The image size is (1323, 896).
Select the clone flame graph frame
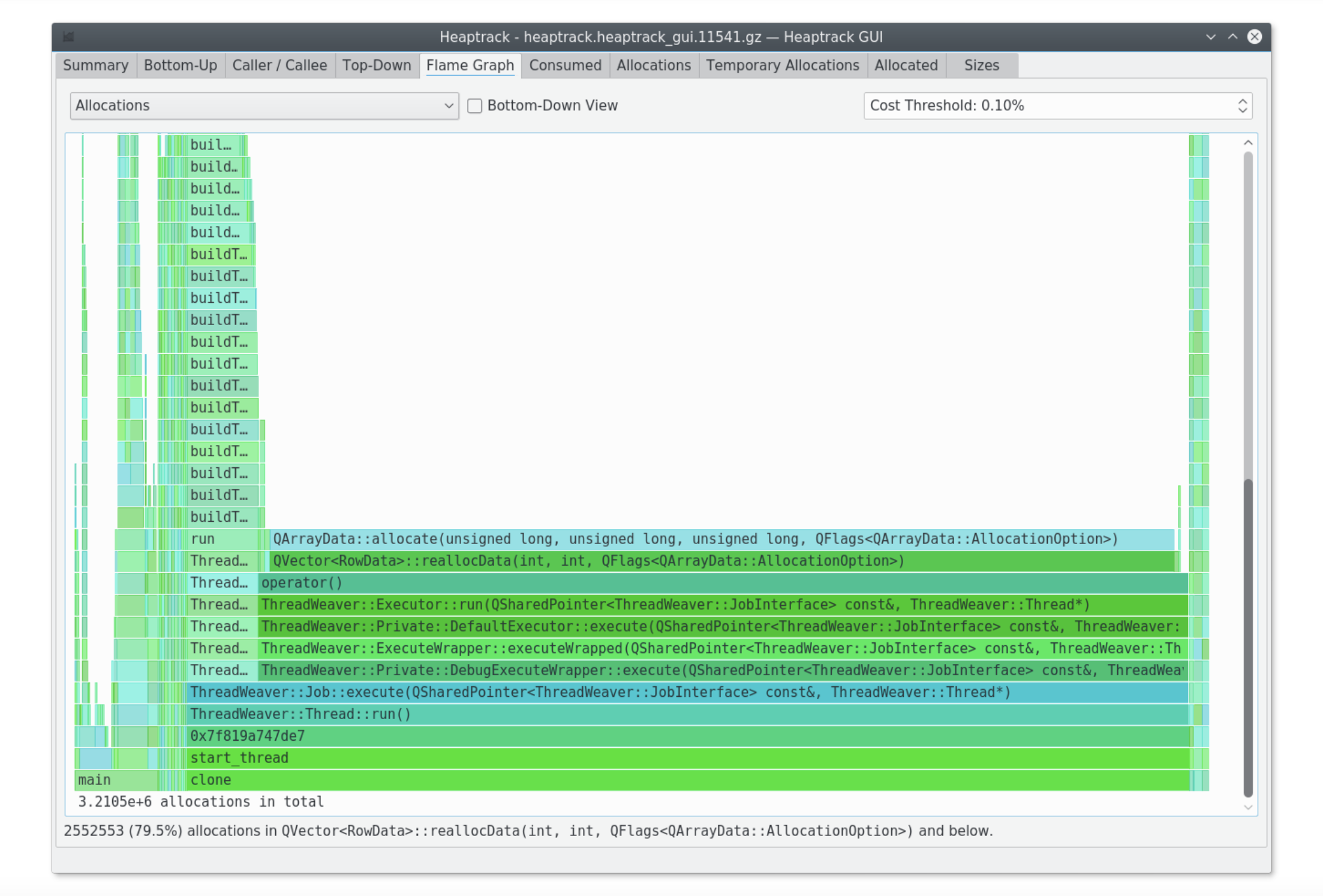point(688,780)
